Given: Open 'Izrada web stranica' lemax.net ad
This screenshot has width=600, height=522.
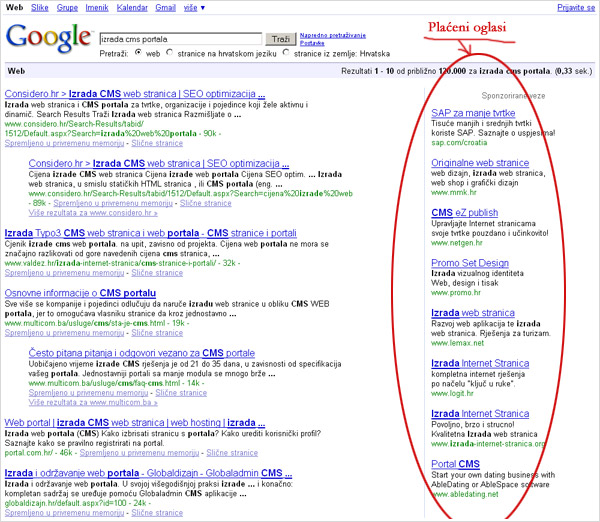Looking at the screenshot, I should (473, 313).
